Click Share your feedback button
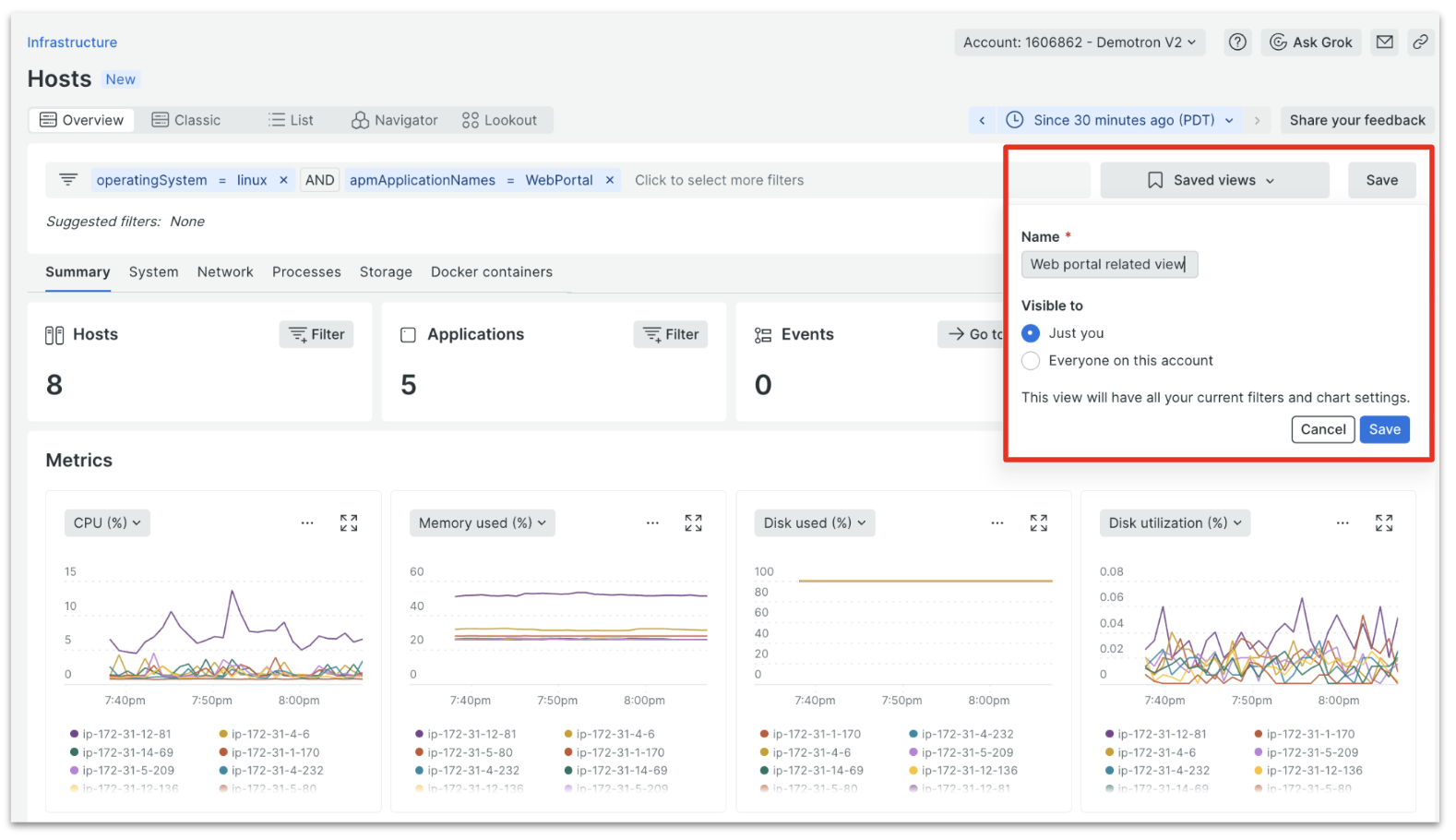1456x840 pixels. coord(1357,121)
